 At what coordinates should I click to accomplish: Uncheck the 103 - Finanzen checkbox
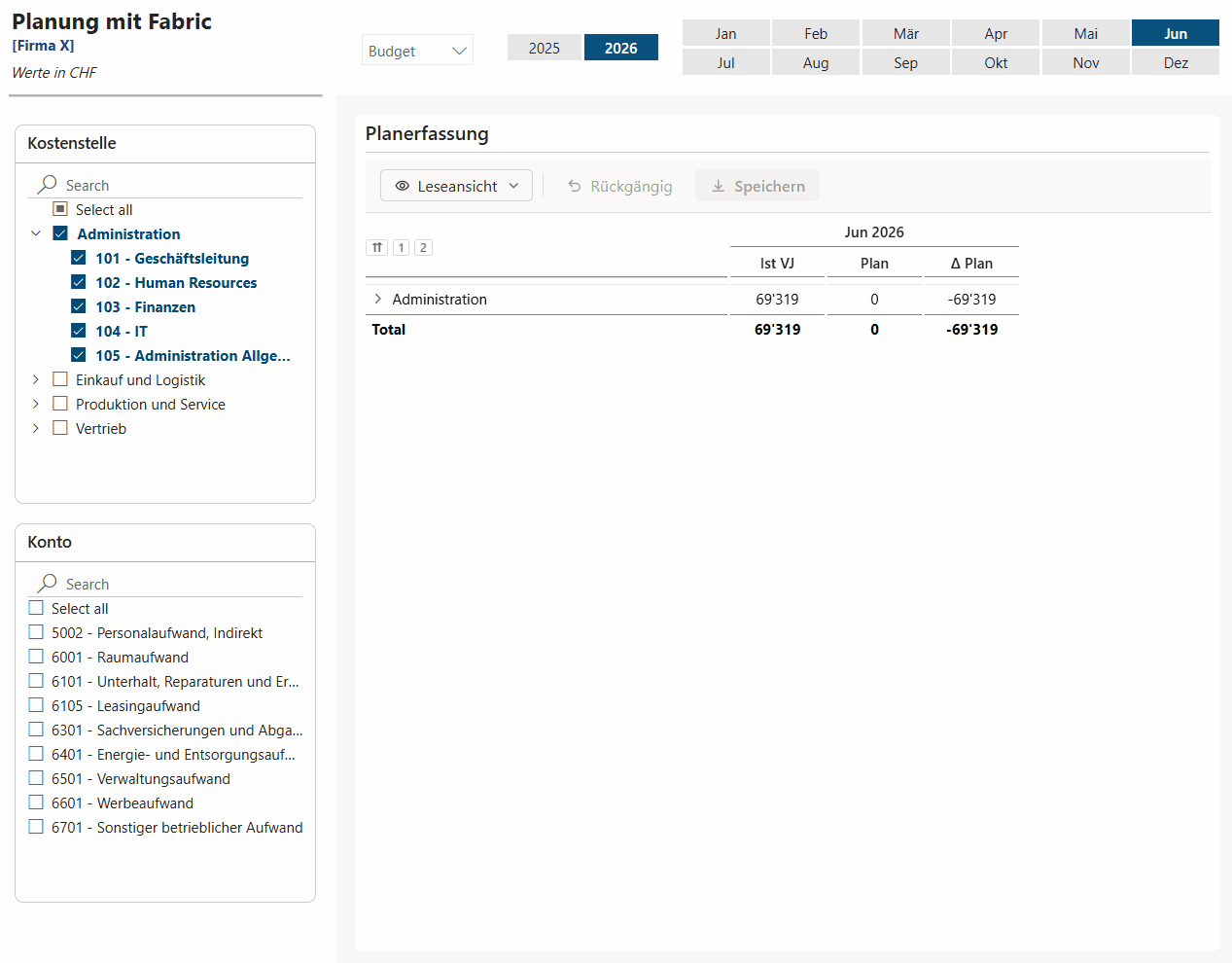coord(79,306)
